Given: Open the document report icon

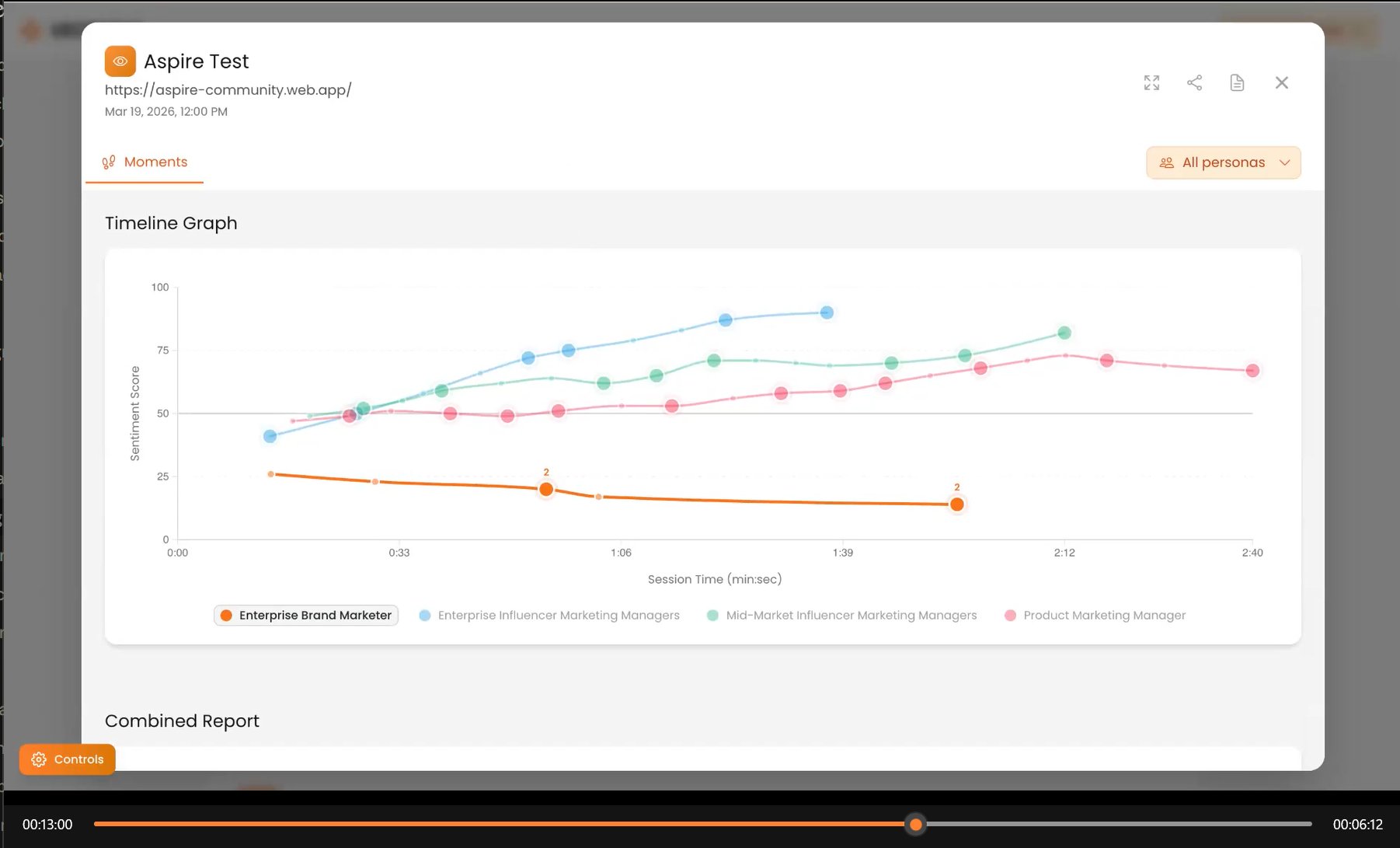Looking at the screenshot, I should coord(1237,82).
